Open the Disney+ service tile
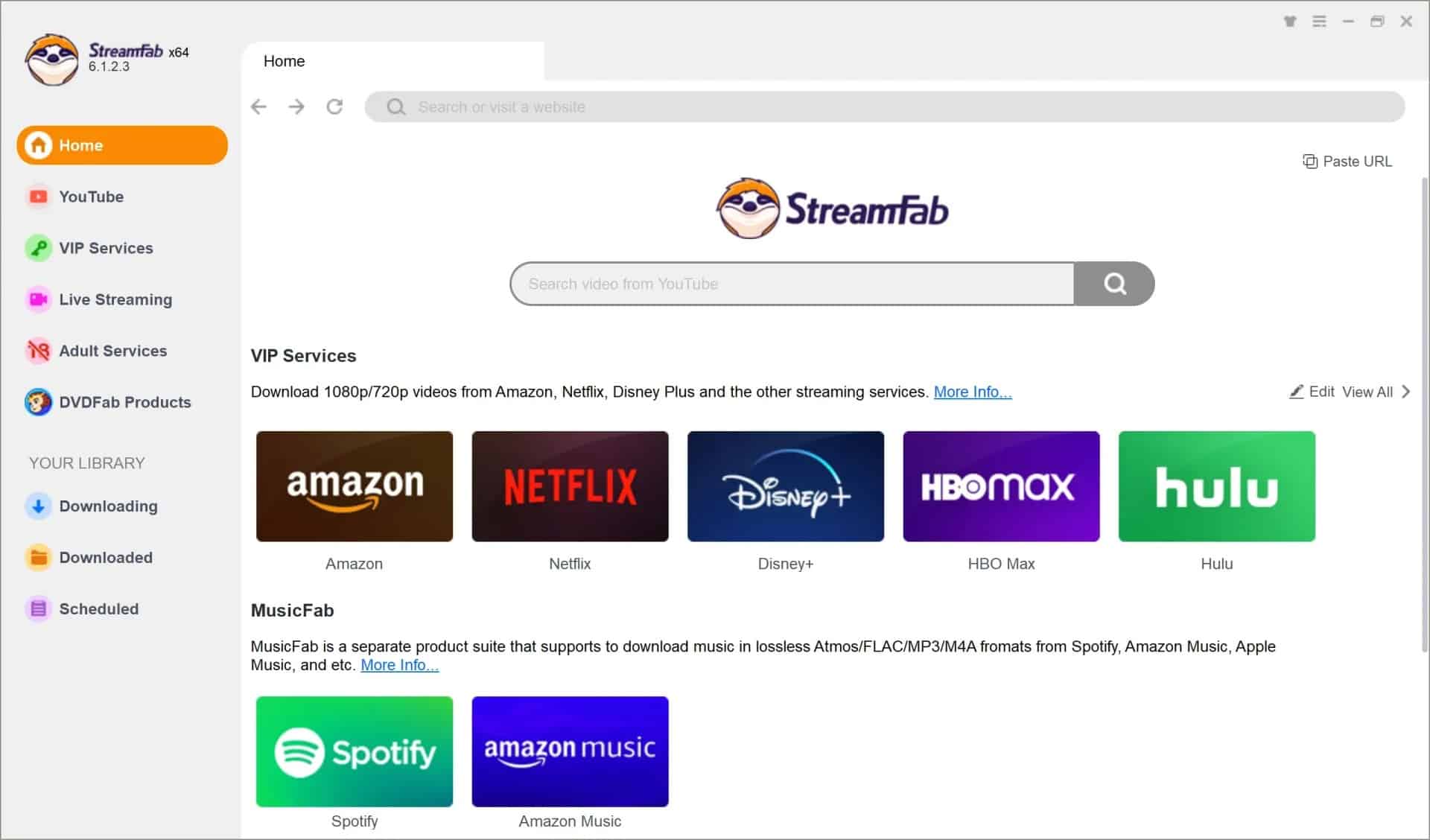 click(785, 486)
